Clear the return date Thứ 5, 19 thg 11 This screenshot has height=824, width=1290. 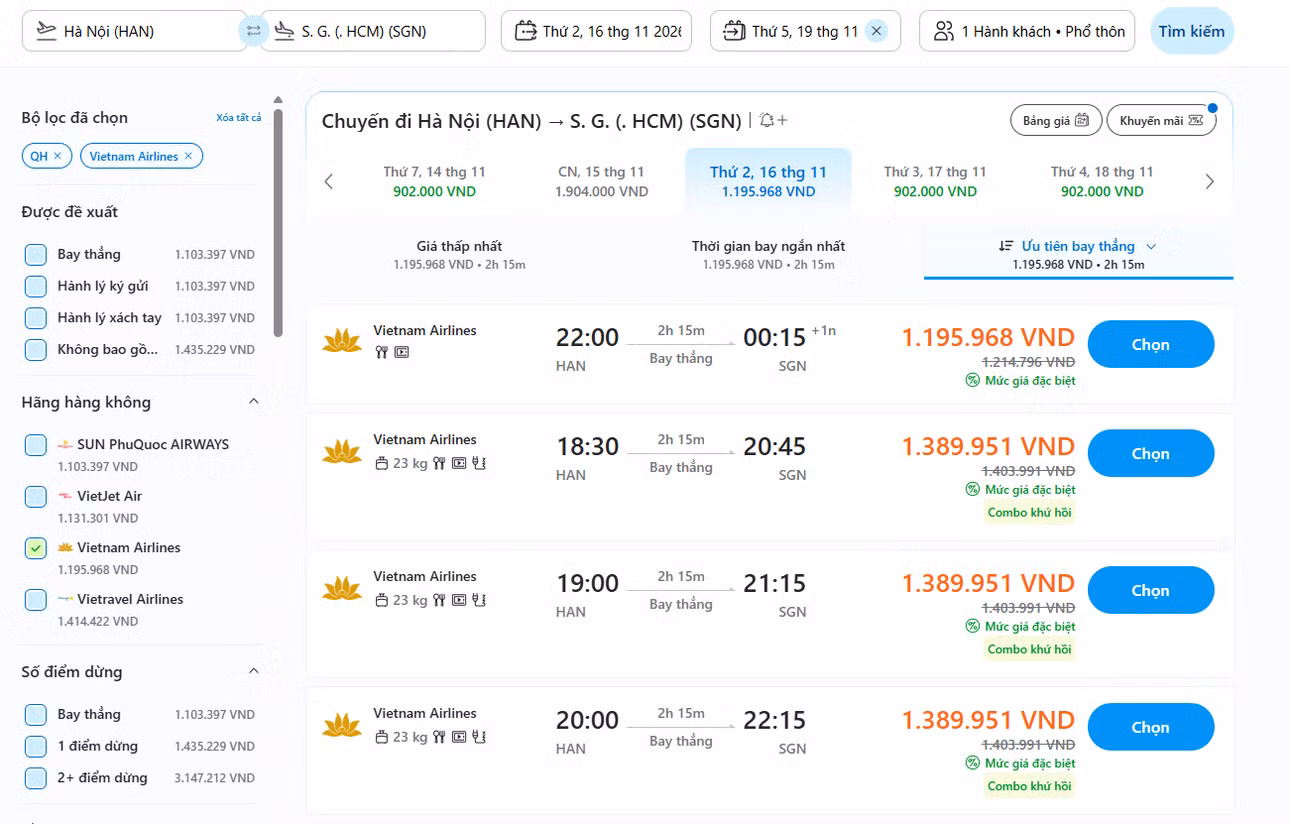[x=876, y=31]
